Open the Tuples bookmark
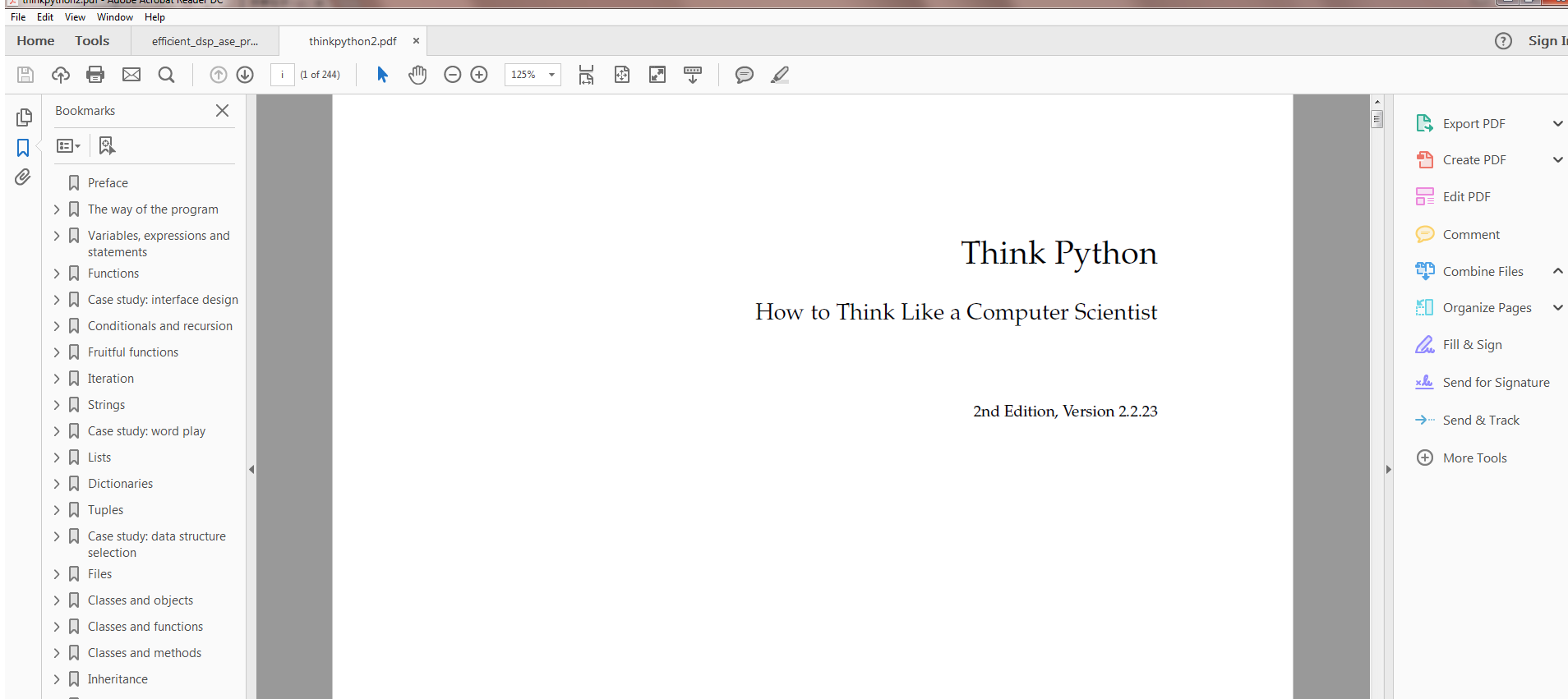 105,510
